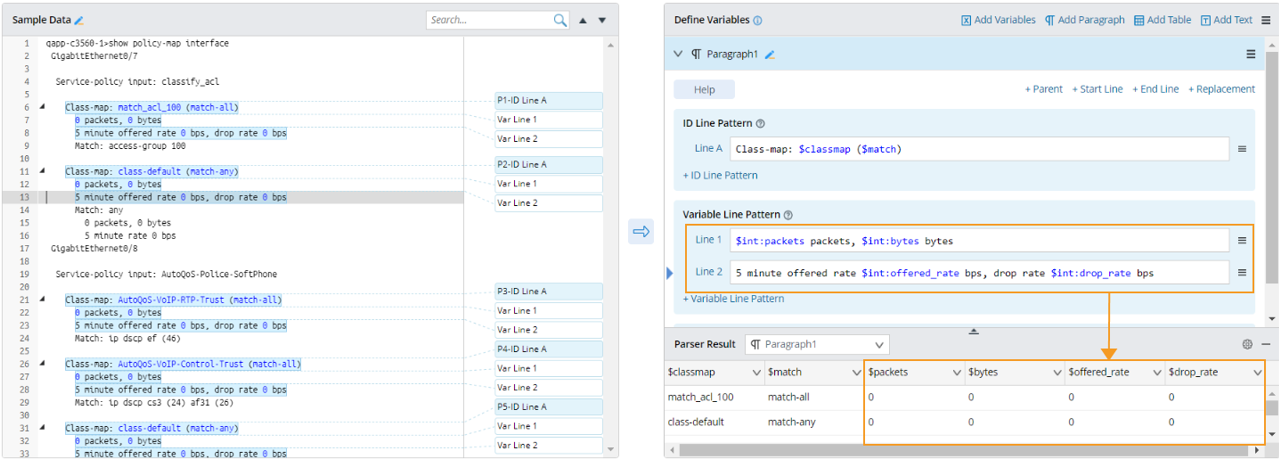
Task: Click Parser Result vertical scrollbar thumb
Action: 1272,408
